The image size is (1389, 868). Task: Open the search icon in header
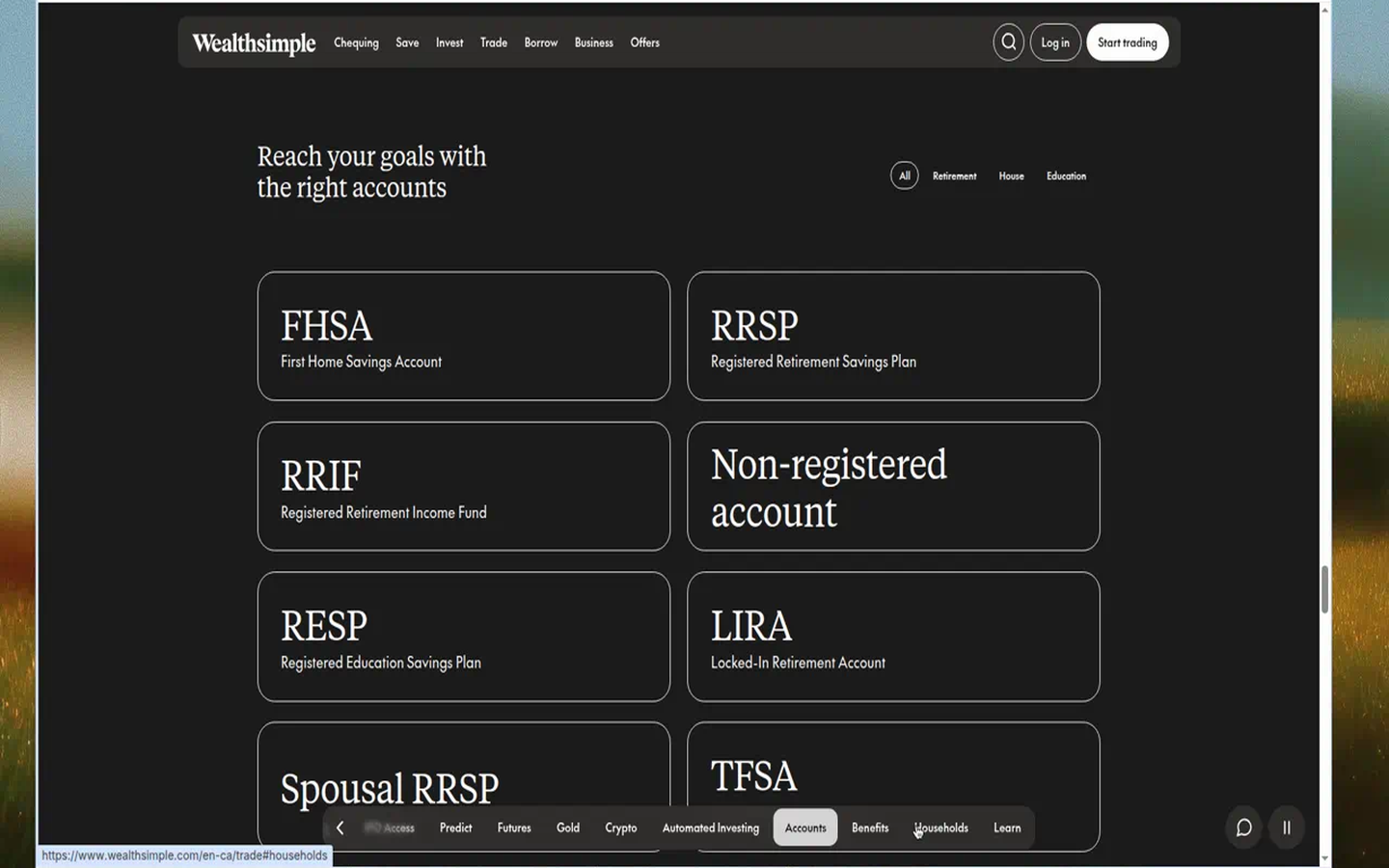pos(1008,42)
